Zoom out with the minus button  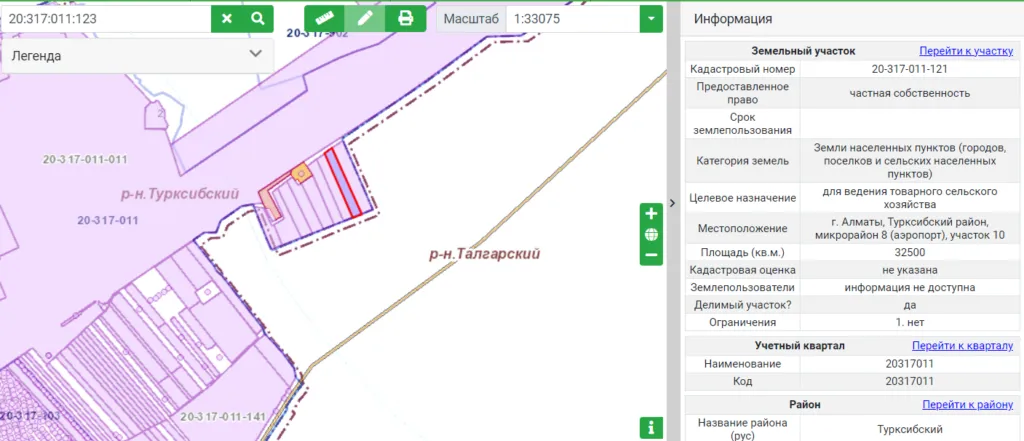(x=651, y=255)
